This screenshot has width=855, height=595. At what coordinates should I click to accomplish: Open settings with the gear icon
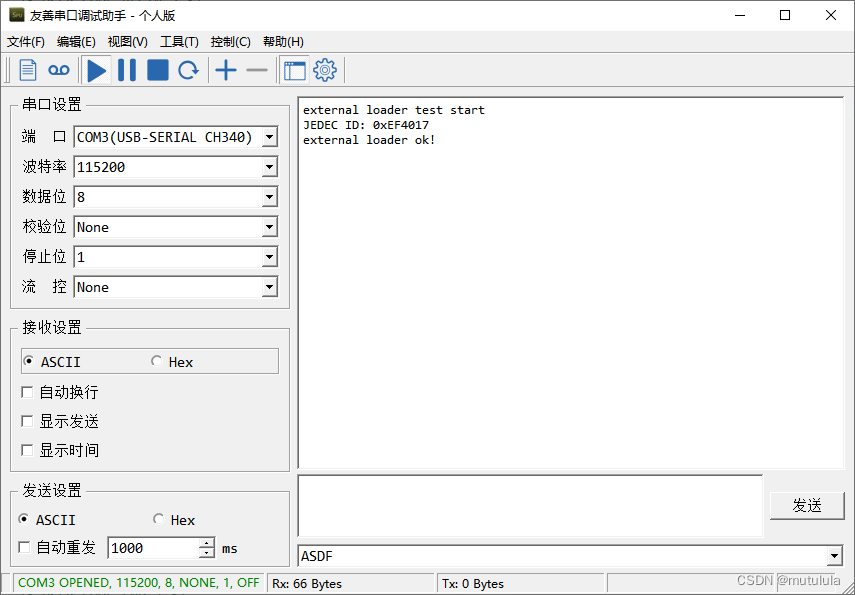coord(323,70)
